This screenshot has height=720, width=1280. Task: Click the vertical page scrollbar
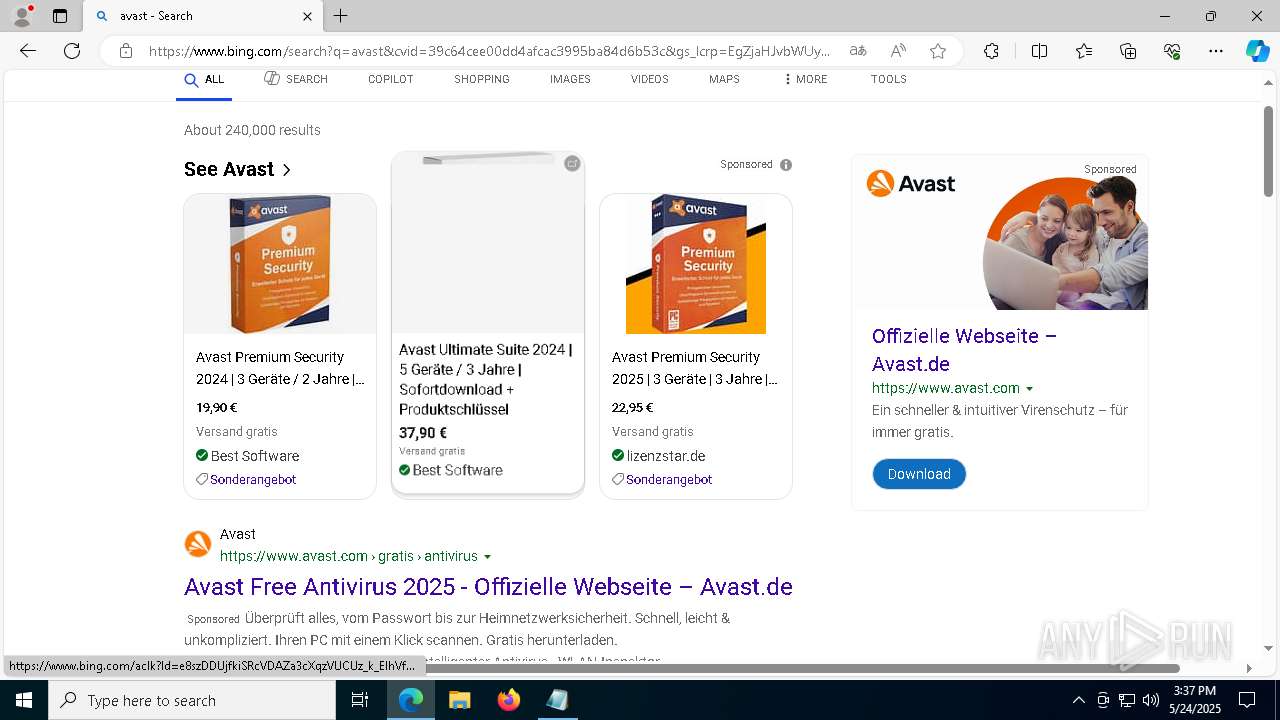[1268, 151]
